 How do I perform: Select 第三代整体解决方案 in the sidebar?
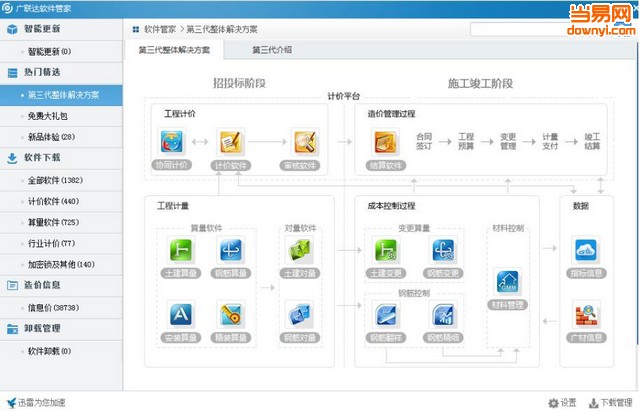point(61,95)
